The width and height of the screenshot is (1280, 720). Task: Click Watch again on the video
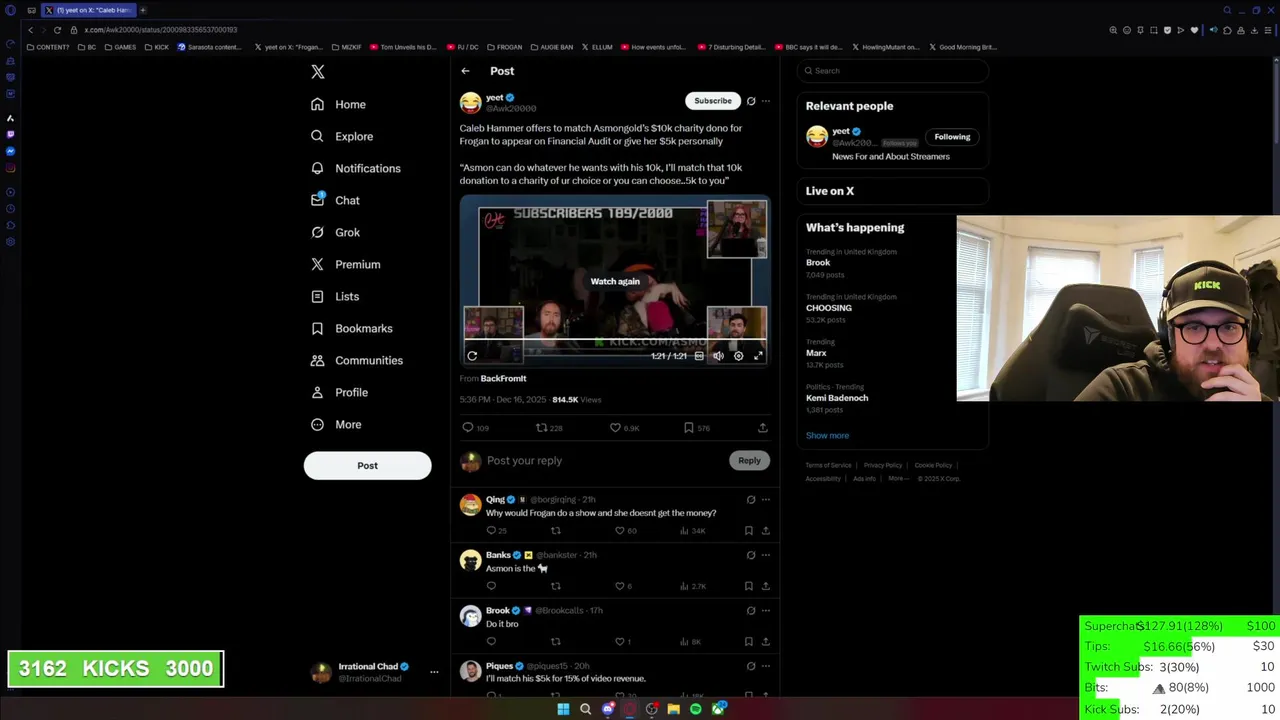[615, 281]
